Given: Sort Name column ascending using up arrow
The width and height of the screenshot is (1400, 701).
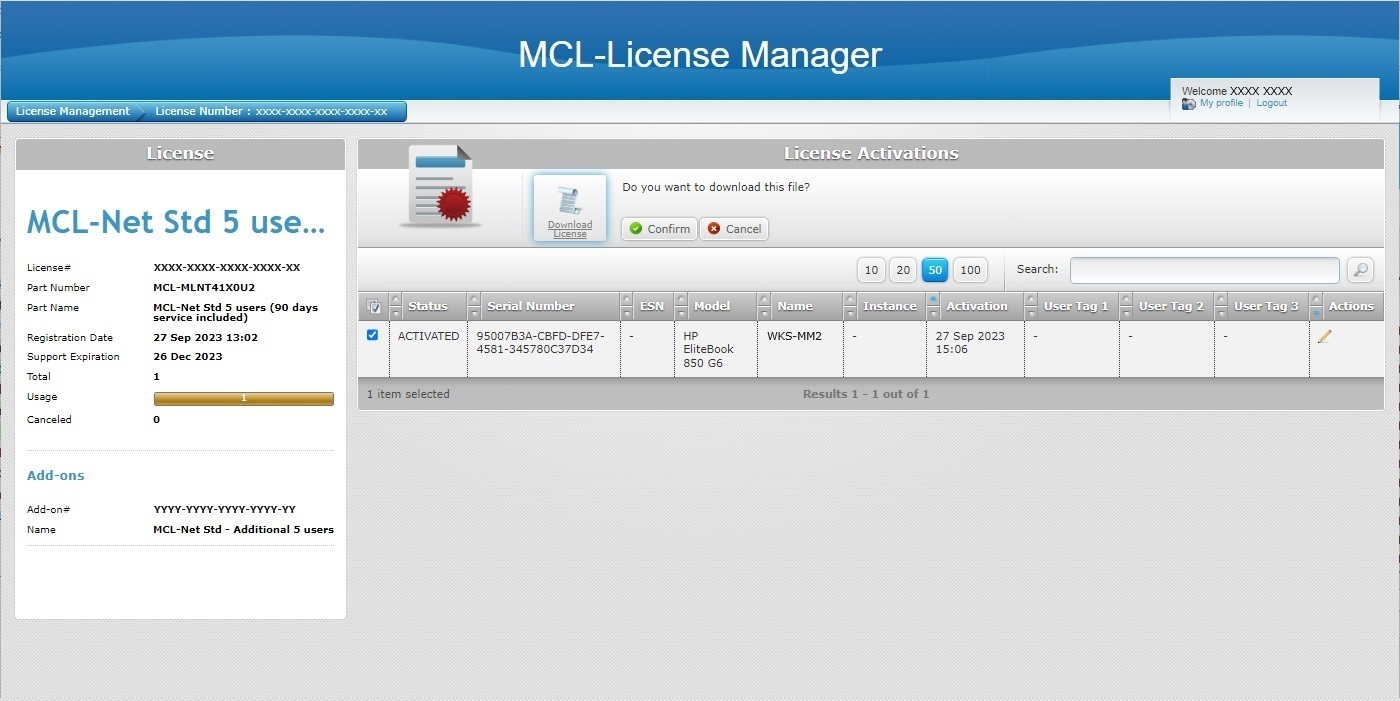Looking at the screenshot, I should pyautogui.click(x=764, y=299).
